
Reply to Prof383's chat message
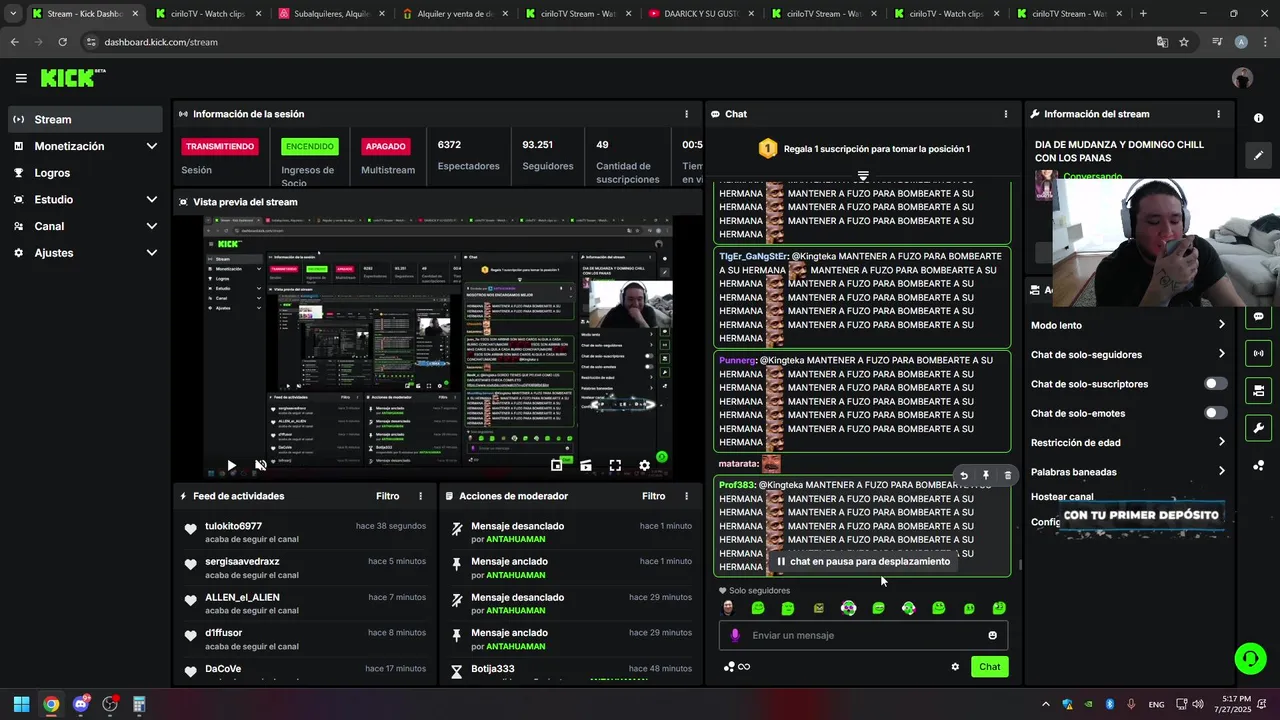coord(963,476)
